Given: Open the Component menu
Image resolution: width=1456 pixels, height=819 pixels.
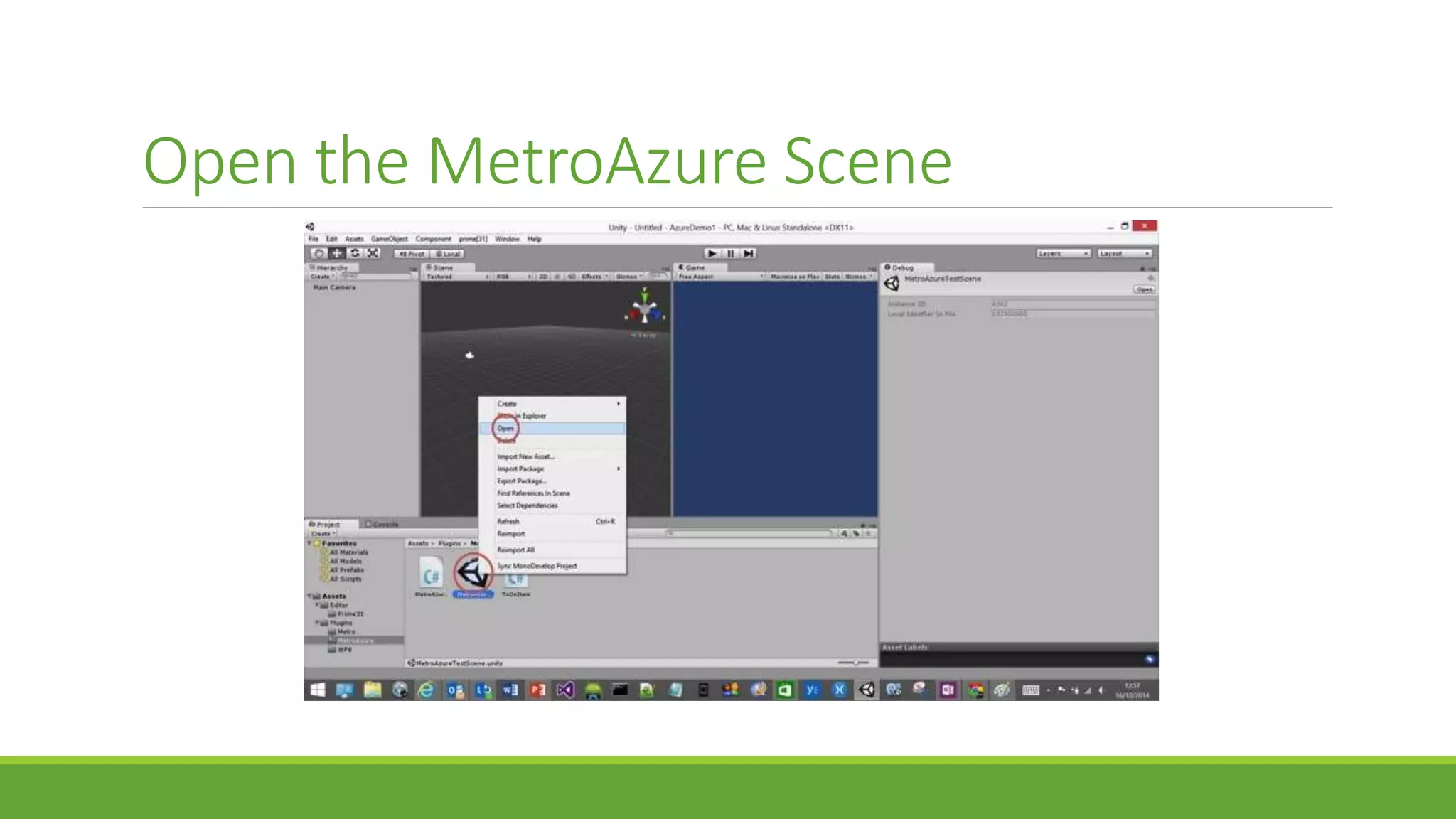Looking at the screenshot, I should coord(433,239).
